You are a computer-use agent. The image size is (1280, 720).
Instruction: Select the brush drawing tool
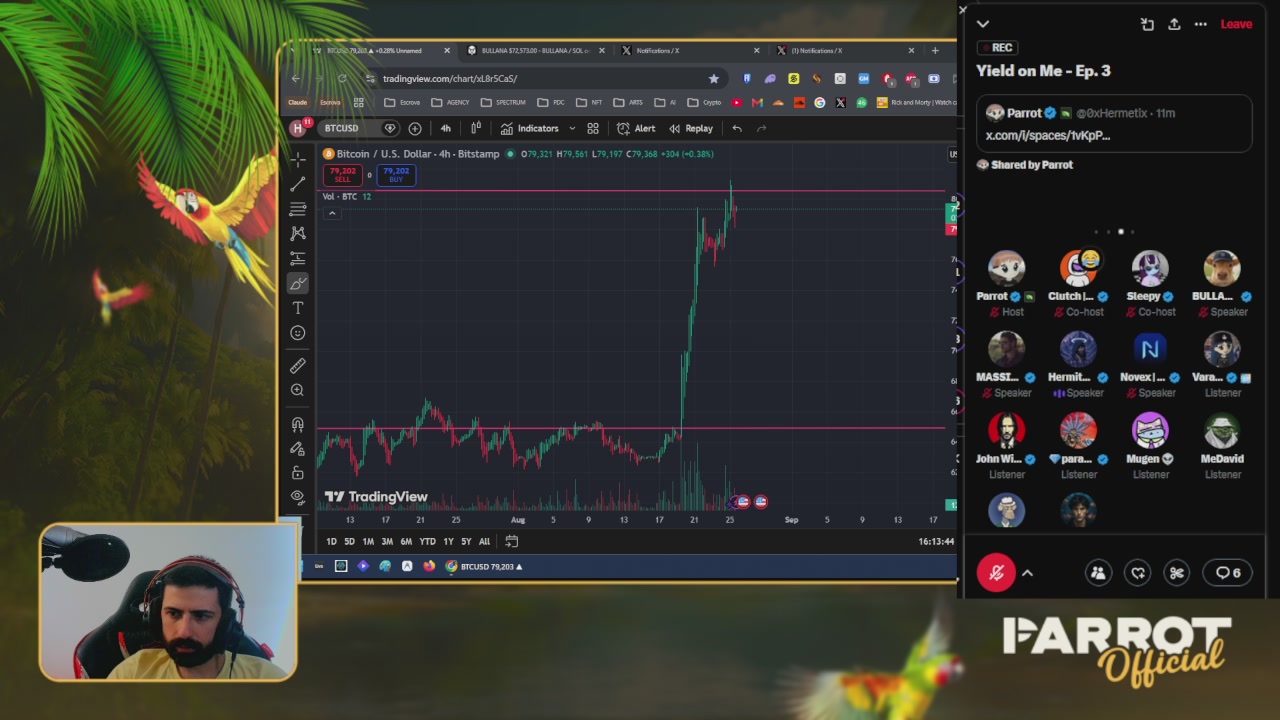298,284
